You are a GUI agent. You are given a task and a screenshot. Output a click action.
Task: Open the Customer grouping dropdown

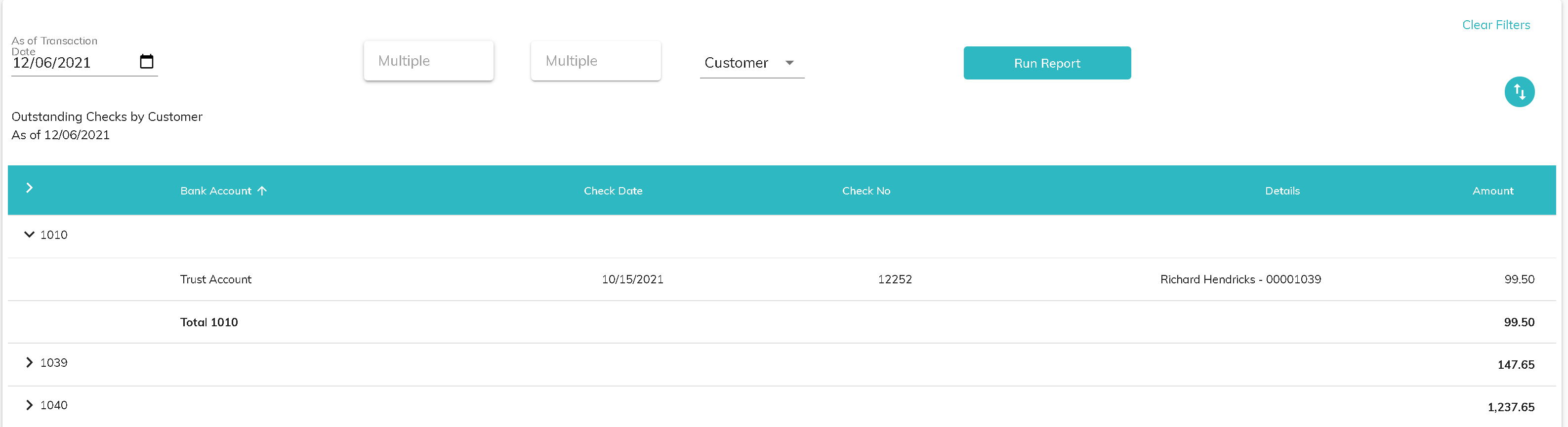point(751,63)
